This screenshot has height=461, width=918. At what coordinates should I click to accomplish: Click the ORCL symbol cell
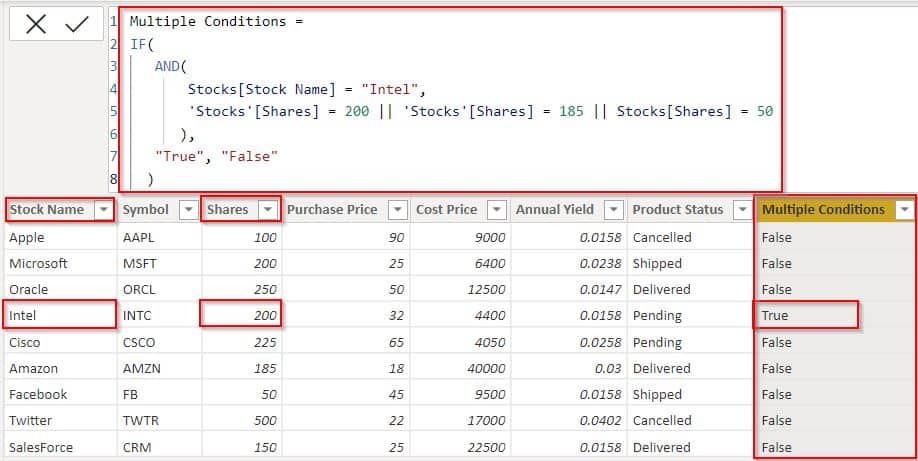tap(160, 289)
